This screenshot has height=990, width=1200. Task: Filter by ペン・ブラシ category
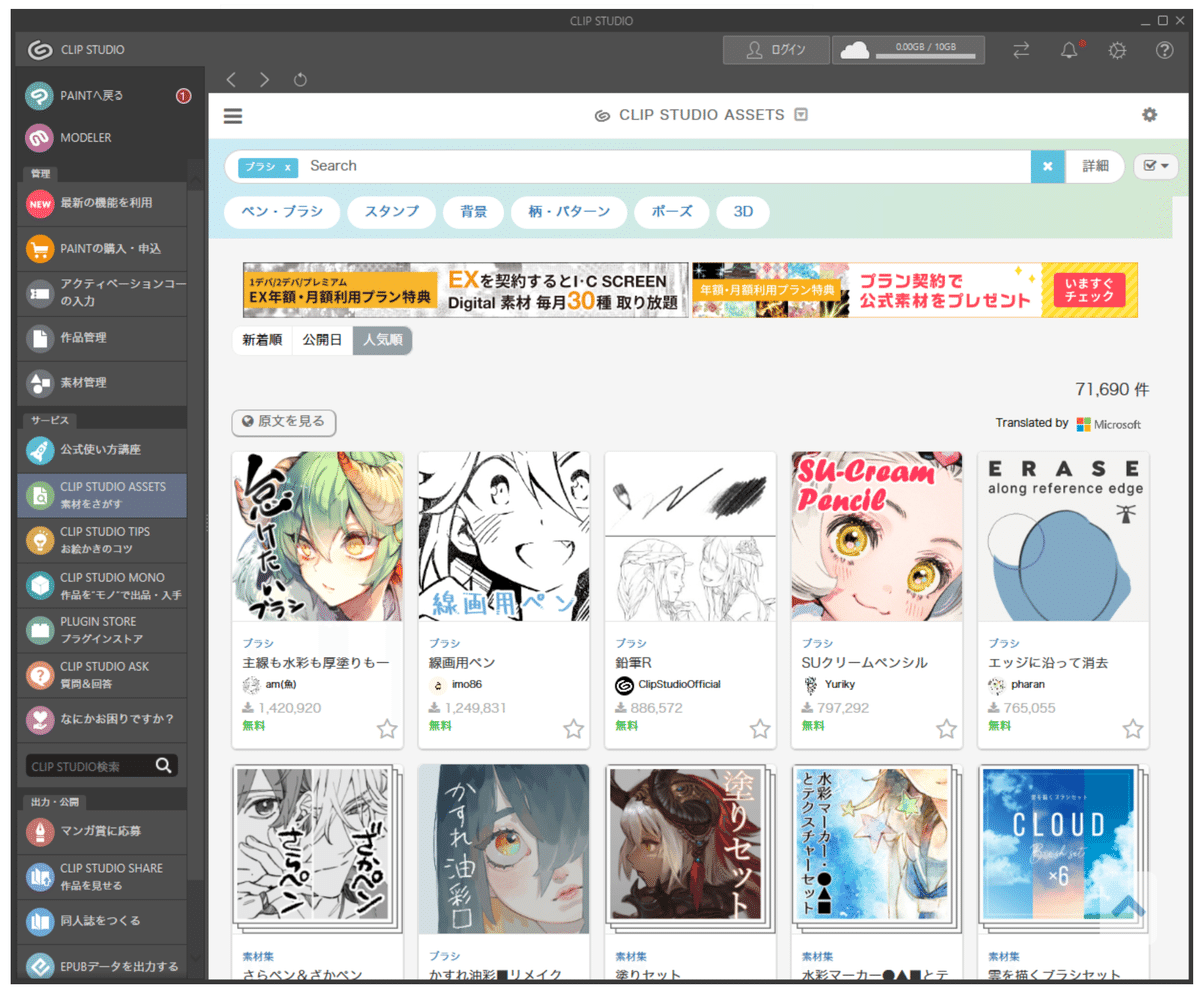(x=281, y=212)
